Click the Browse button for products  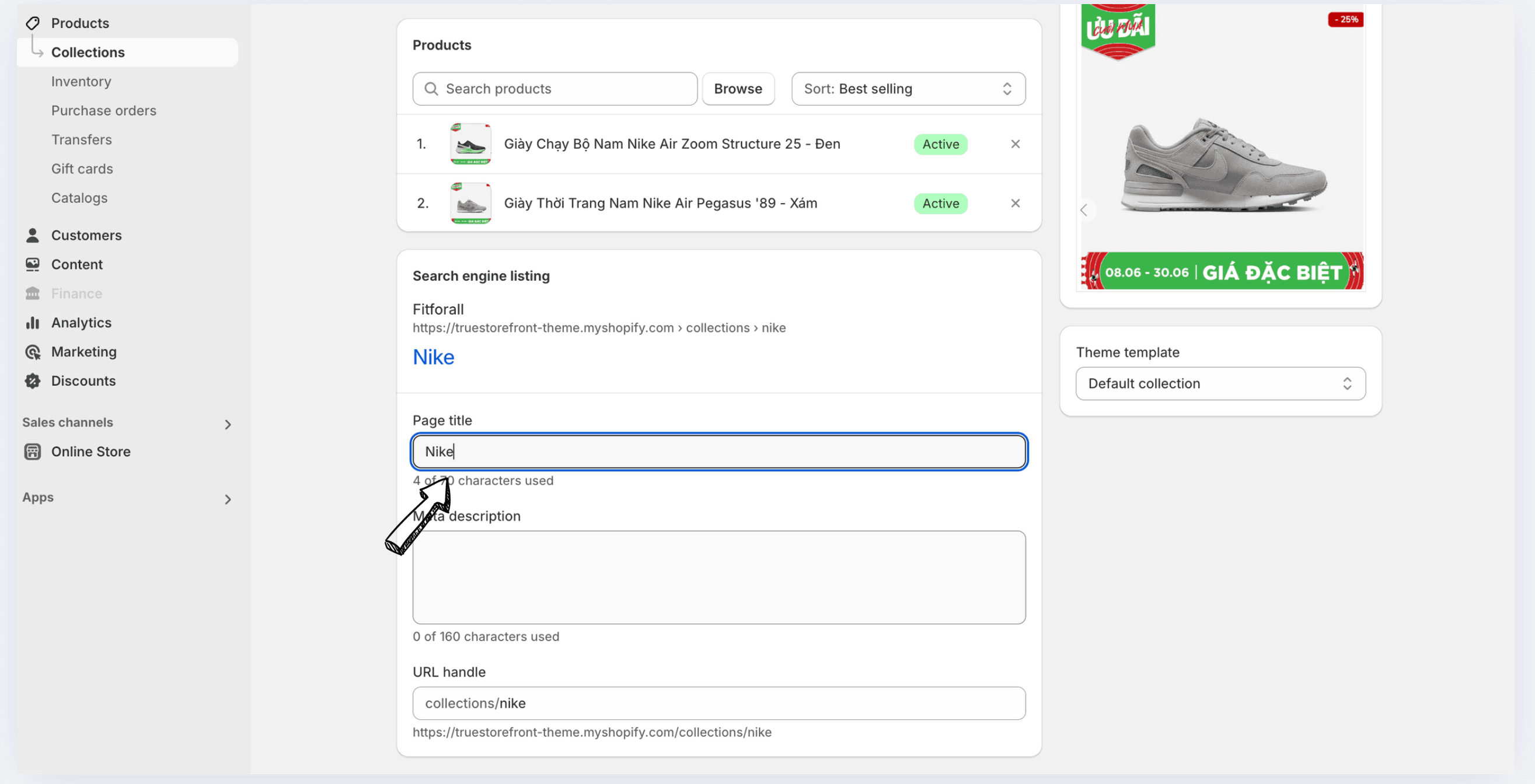click(738, 88)
